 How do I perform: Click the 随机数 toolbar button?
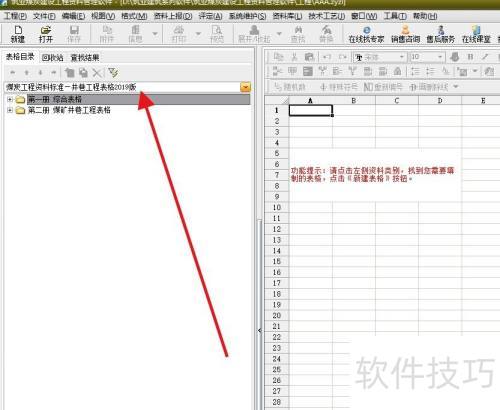tap(290, 87)
